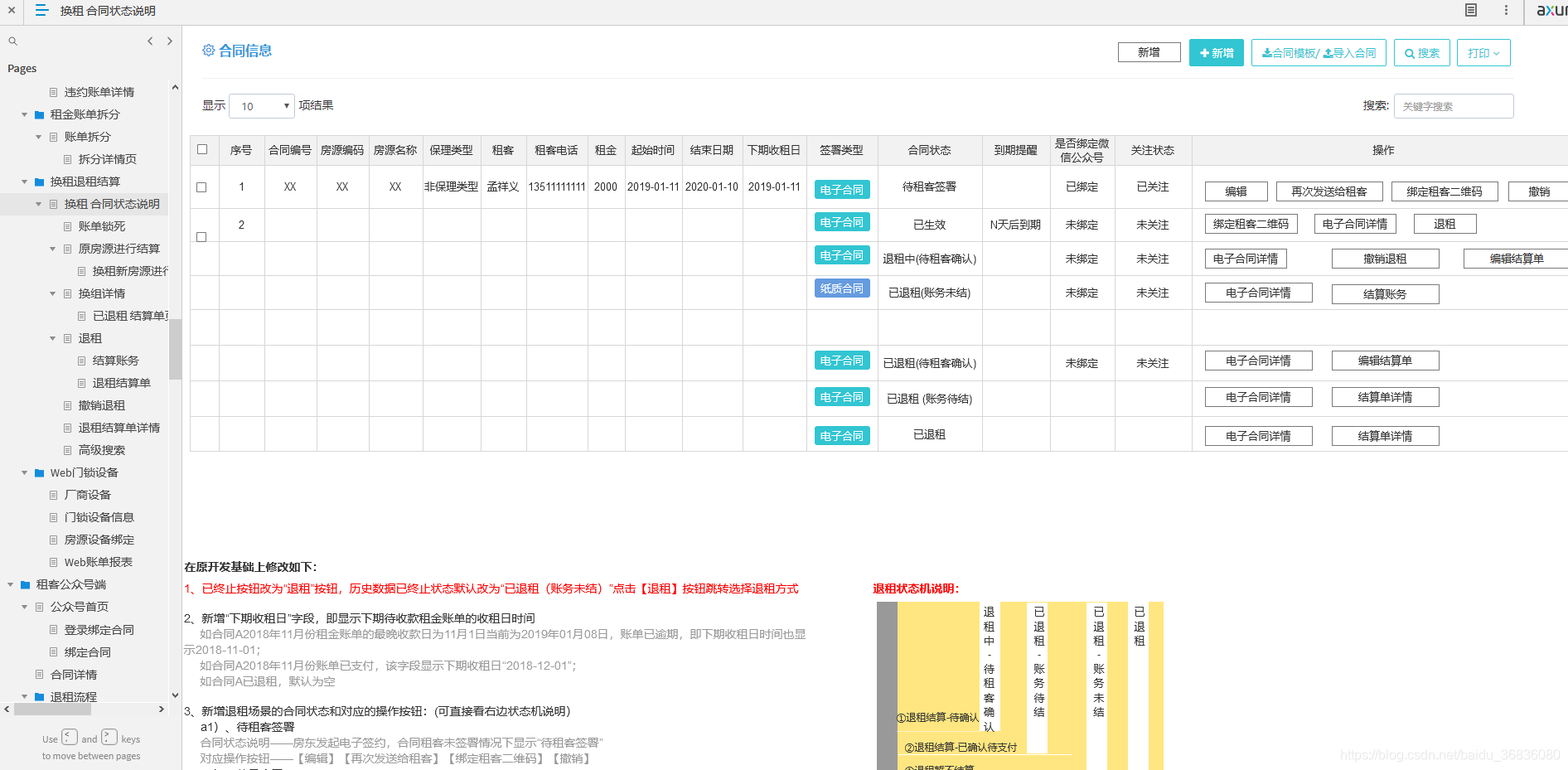Screen dimensions: 1568x770
Task: Select the 退租结算单详情 page
Action: (x=119, y=428)
